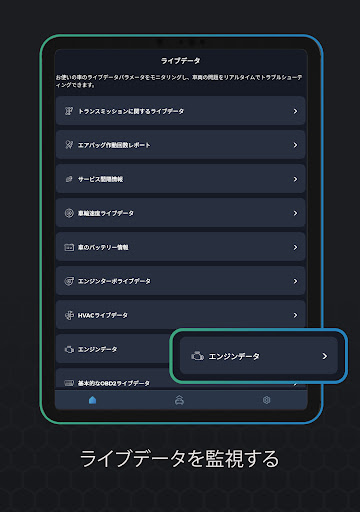Image resolution: width=360 pixels, height=512 pixels.
Task: Open the home tab in bottom bar
Action: pos(93,400)
